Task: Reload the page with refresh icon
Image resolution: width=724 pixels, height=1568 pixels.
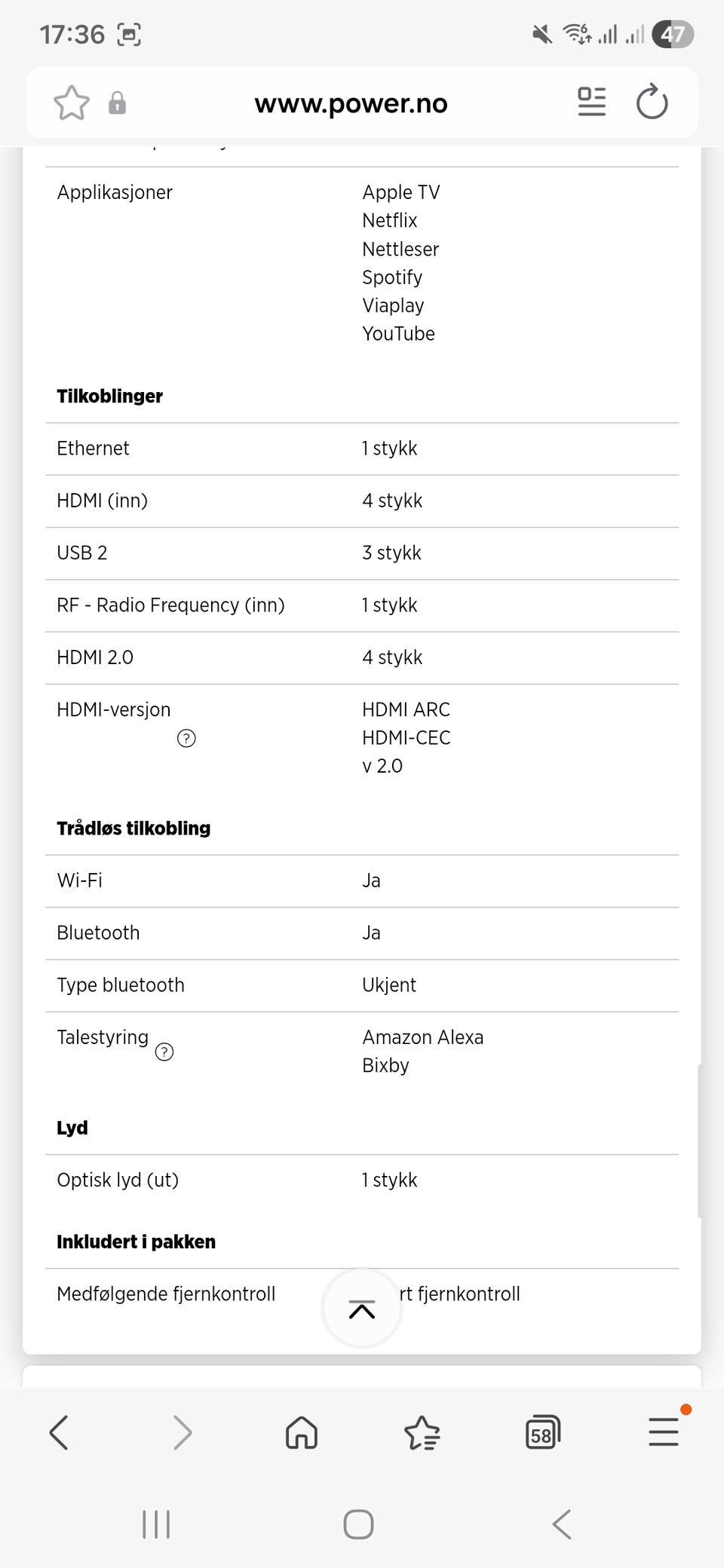Action: click(x=652, y=102)
